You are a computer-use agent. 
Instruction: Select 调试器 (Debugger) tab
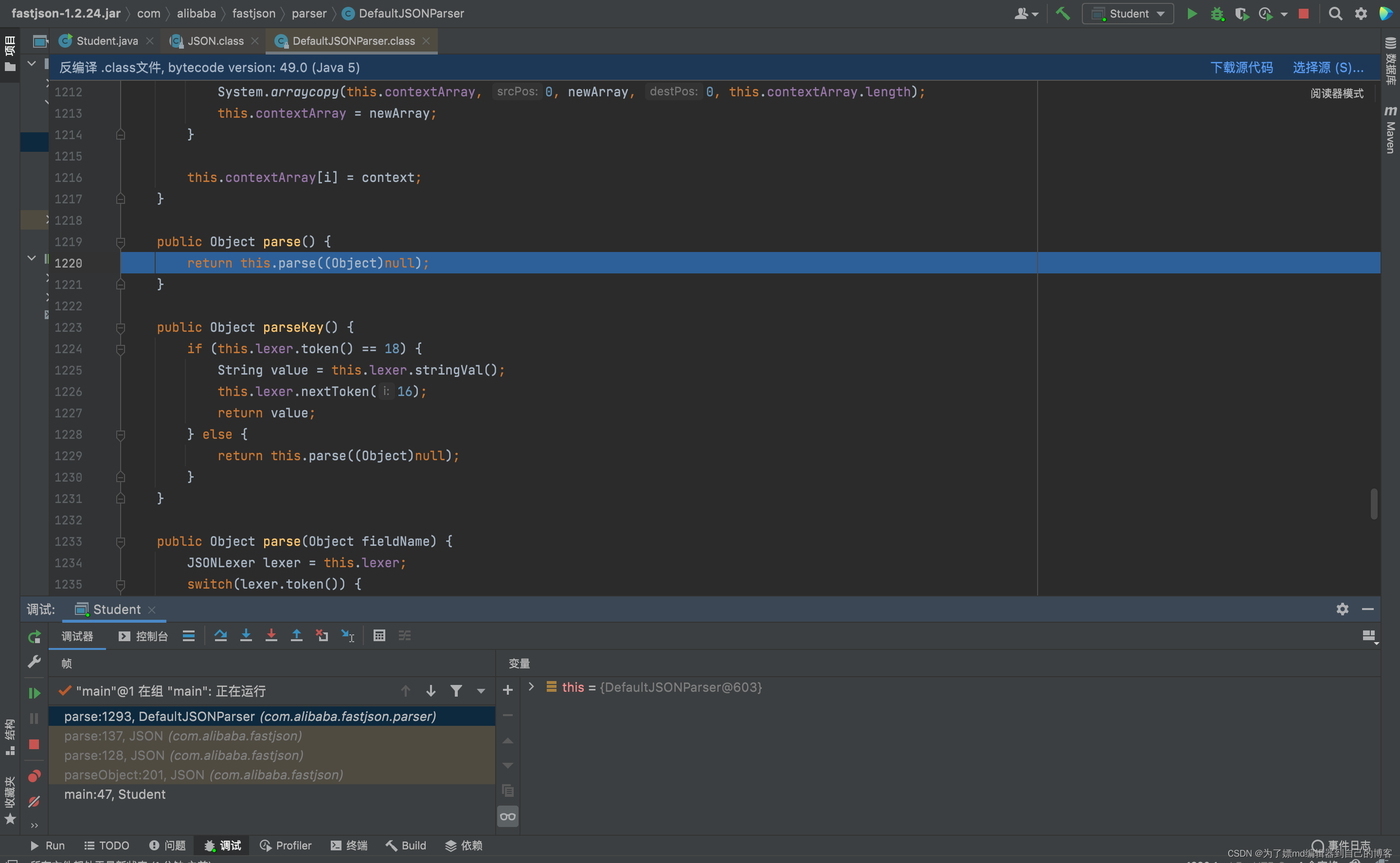click(77, 636)
